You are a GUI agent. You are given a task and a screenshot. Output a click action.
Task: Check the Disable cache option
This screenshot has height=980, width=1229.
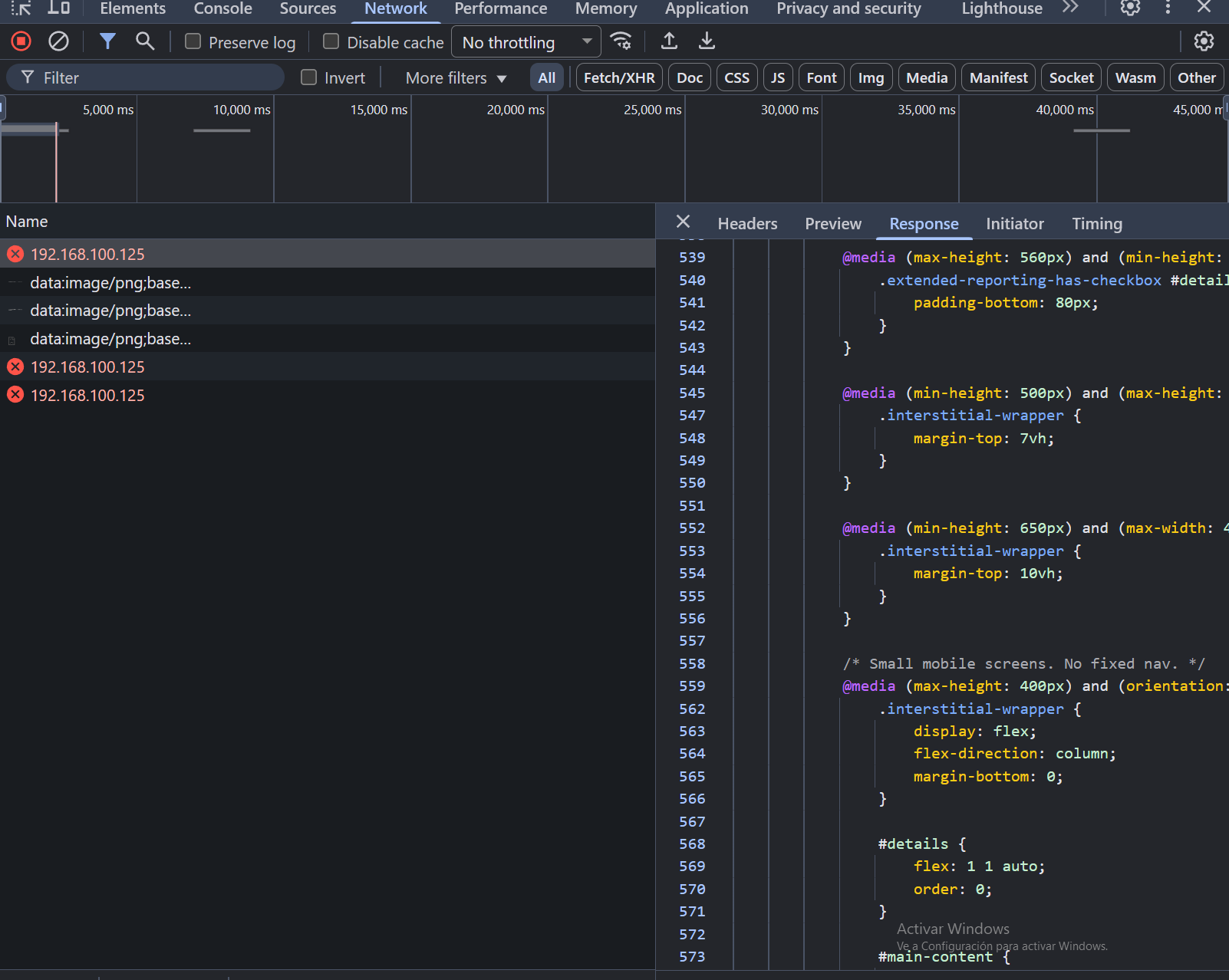click(331, 42)
